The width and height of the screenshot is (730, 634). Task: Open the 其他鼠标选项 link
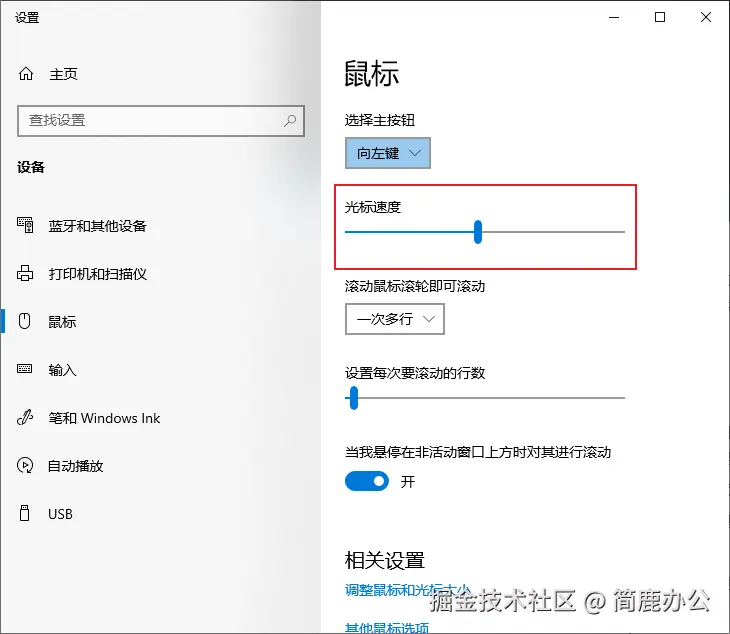(387, 628)
